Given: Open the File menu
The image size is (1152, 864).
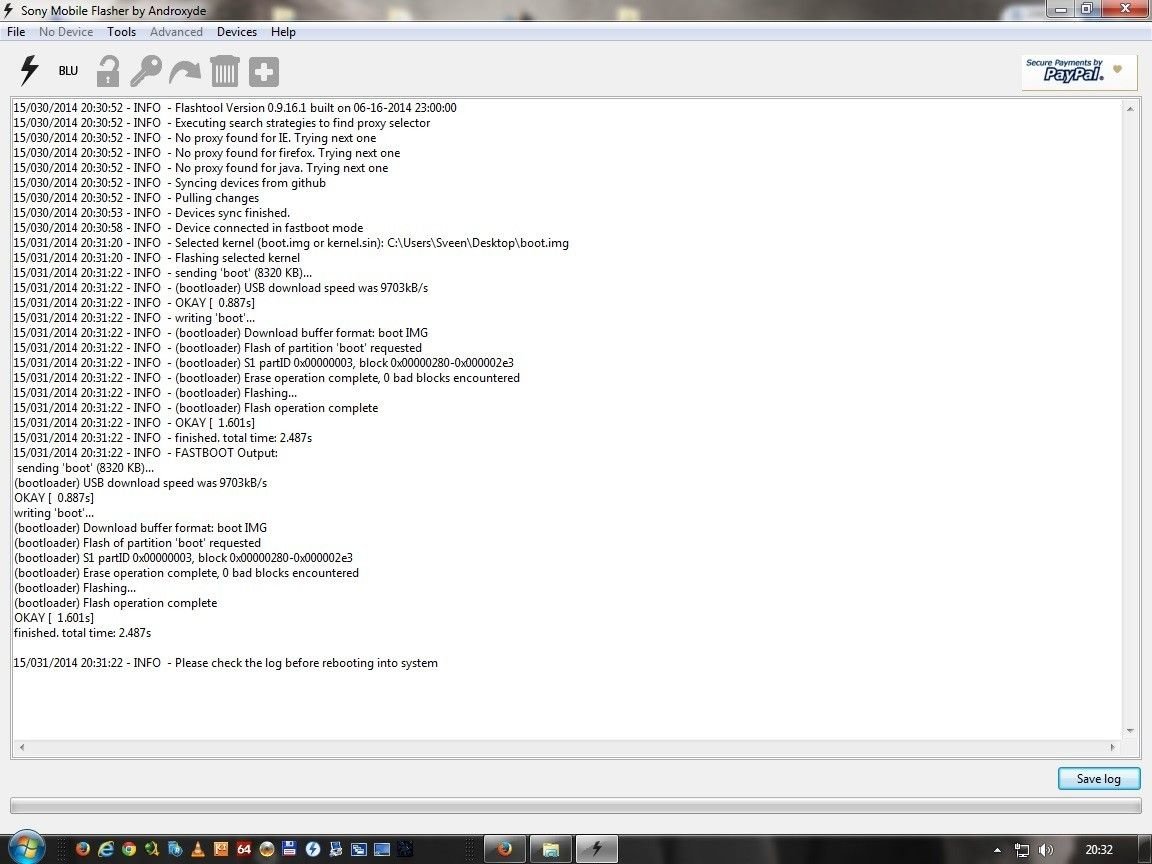Looking at the screenshot, I should click(16, 32).
